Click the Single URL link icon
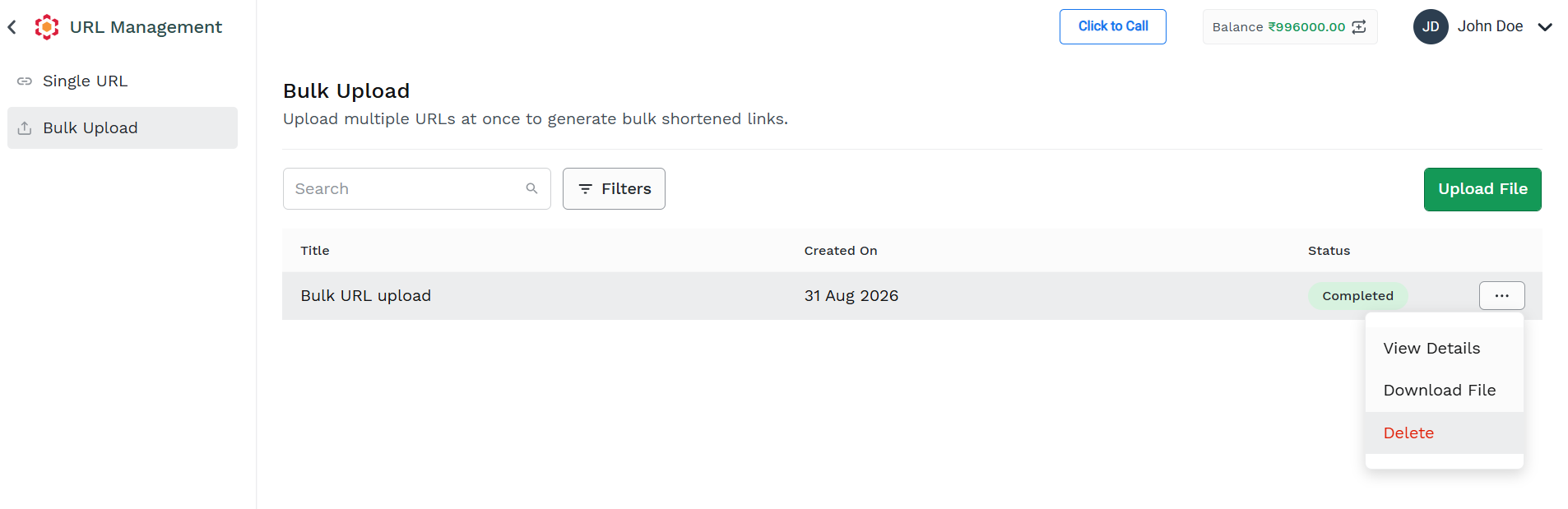Viewport: 1568px width, 509px height. [25, 81]
